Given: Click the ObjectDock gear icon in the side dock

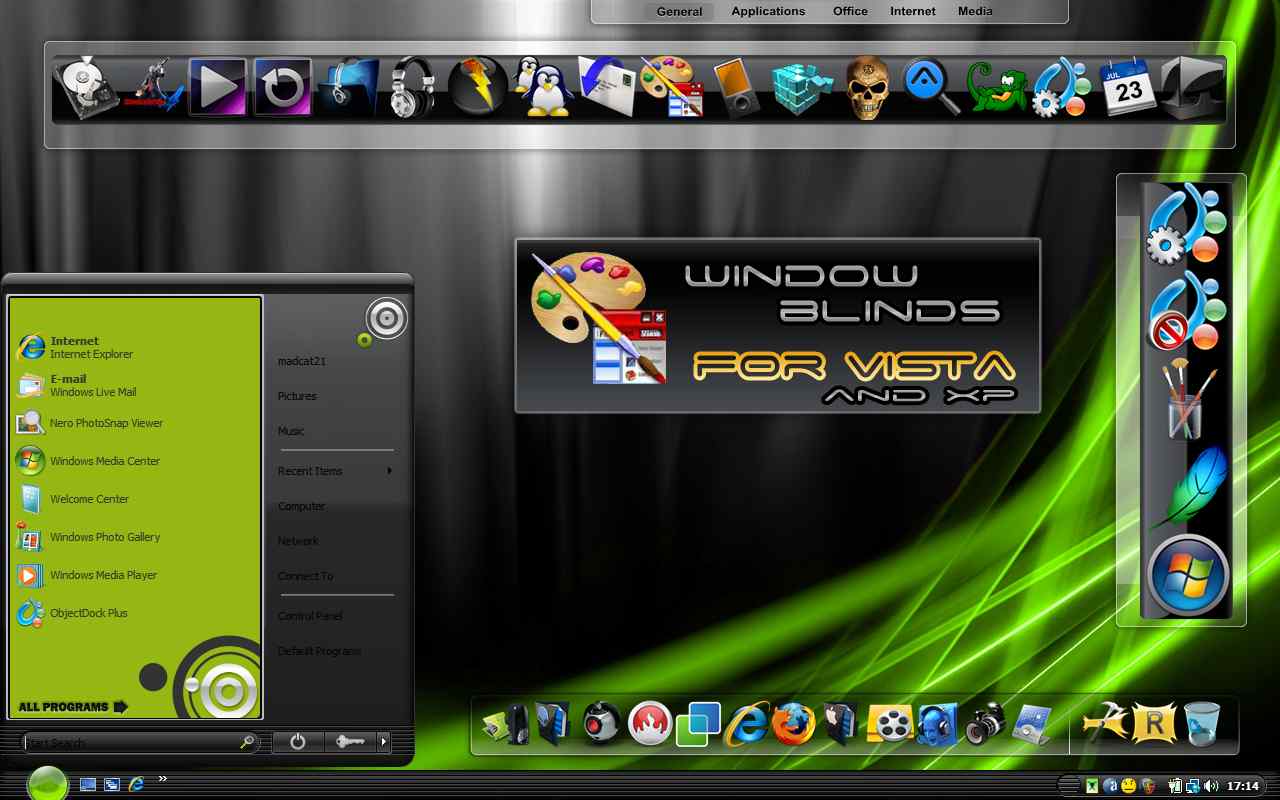Looking at the screenshot, I should coord(1186,223).
